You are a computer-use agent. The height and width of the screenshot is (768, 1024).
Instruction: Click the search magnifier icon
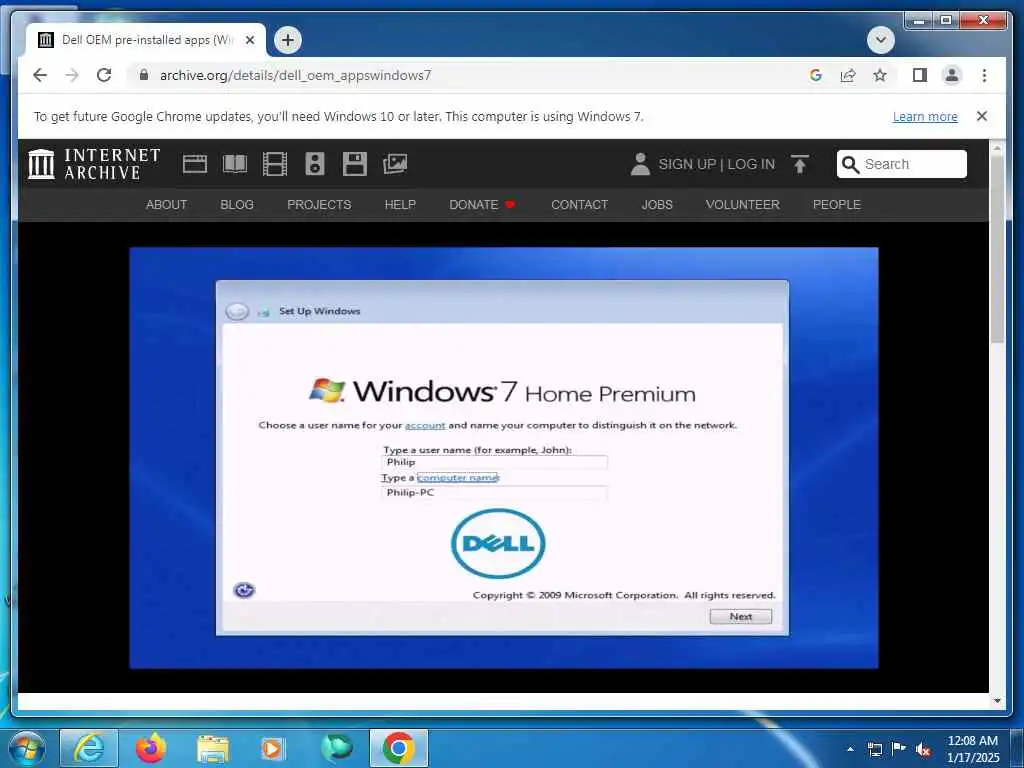click(x=850, y=165)
